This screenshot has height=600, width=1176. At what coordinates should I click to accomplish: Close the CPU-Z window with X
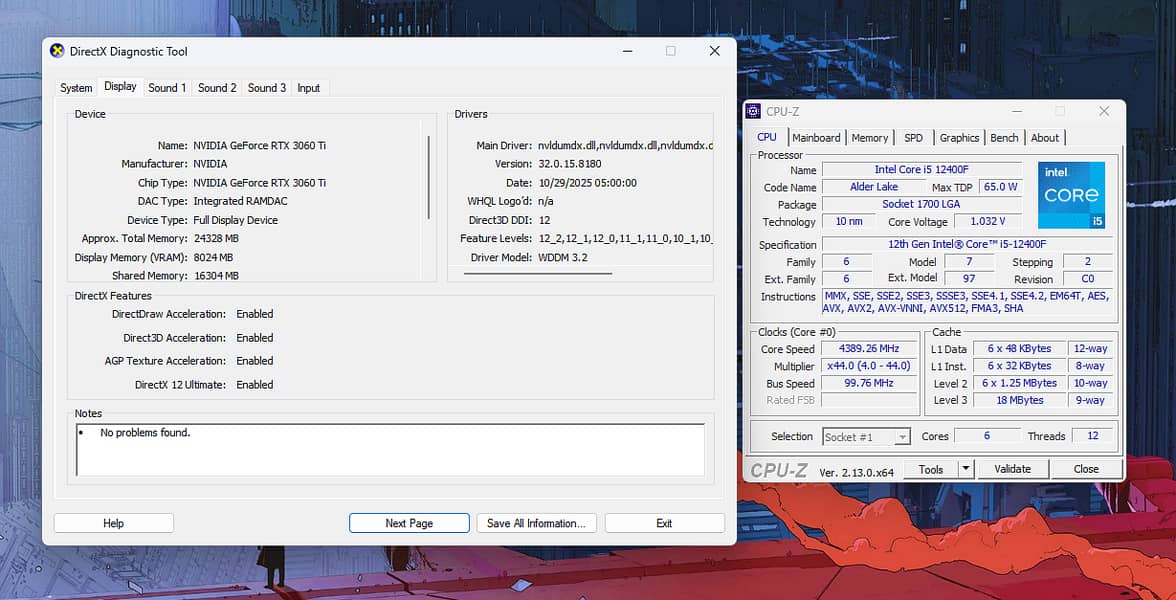(1104, 111)
